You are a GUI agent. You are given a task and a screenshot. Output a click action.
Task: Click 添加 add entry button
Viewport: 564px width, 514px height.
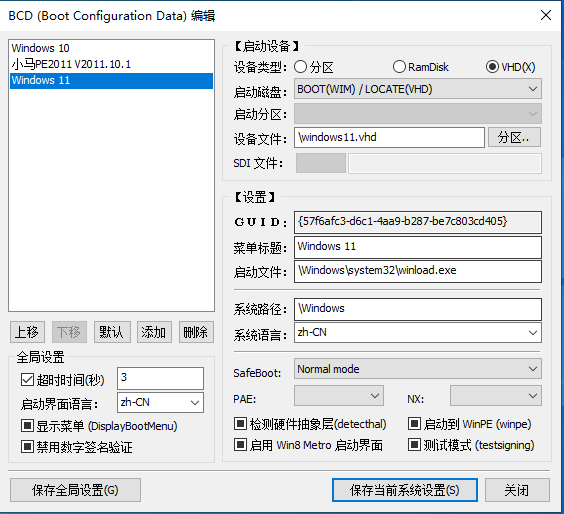[x=154, y=332]
